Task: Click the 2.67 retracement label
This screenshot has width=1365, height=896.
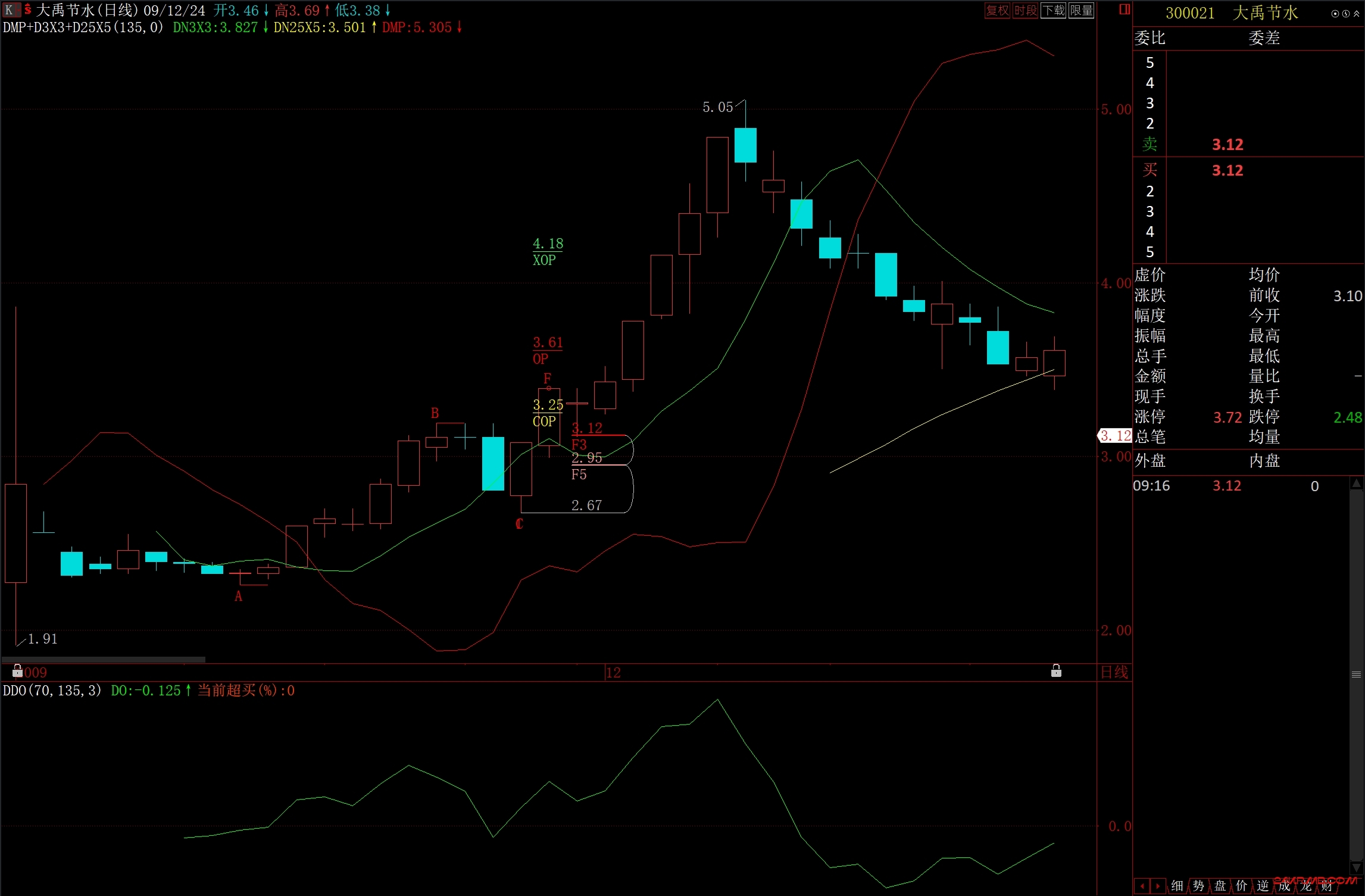Action: (586, 505)
